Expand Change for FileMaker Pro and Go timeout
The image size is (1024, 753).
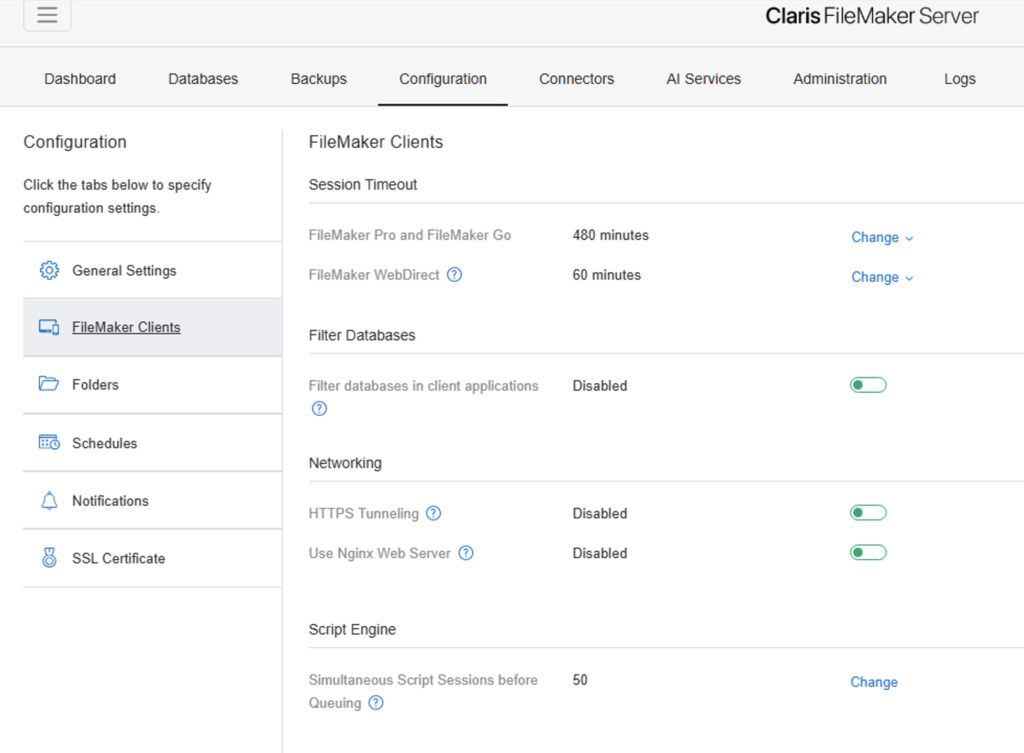[882, 237]
